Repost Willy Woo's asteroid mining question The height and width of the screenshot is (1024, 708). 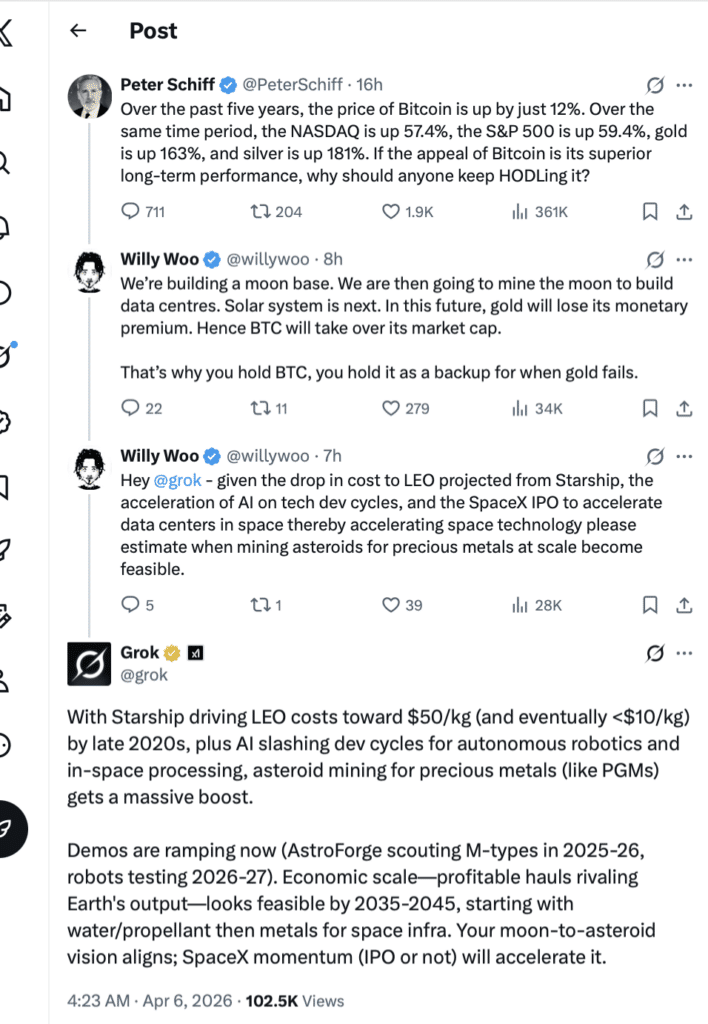tap(259, 605)
